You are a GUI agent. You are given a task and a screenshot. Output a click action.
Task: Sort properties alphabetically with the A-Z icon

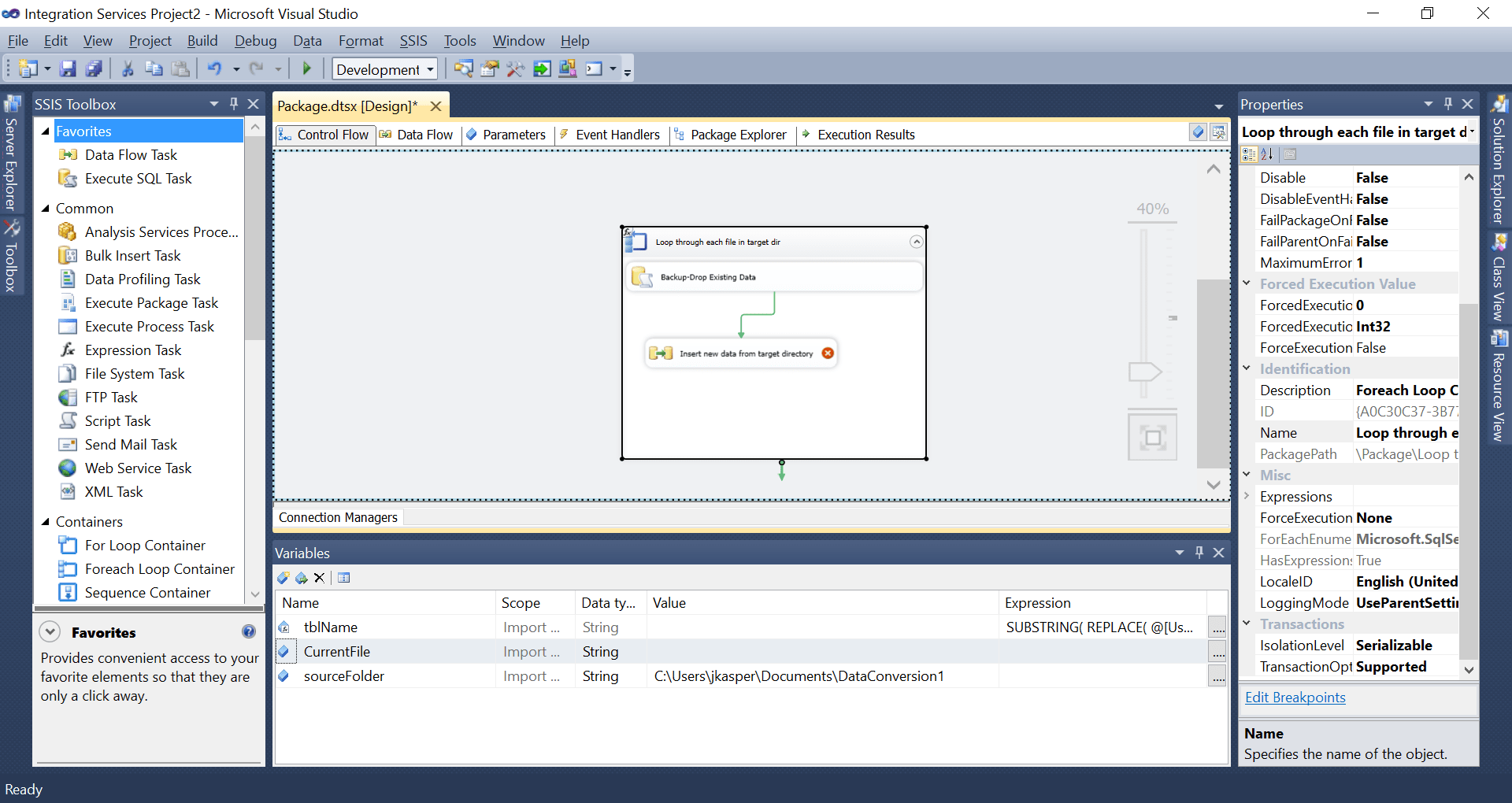coord(1267,154)
